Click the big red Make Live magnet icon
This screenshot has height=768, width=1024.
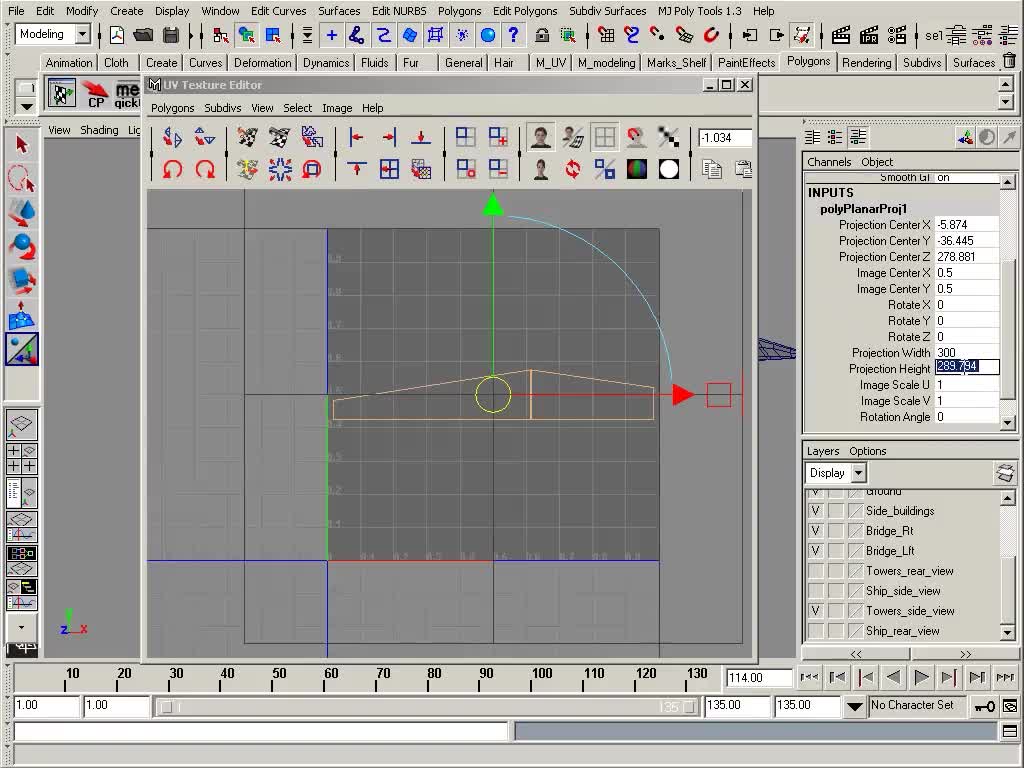(711, 35)
